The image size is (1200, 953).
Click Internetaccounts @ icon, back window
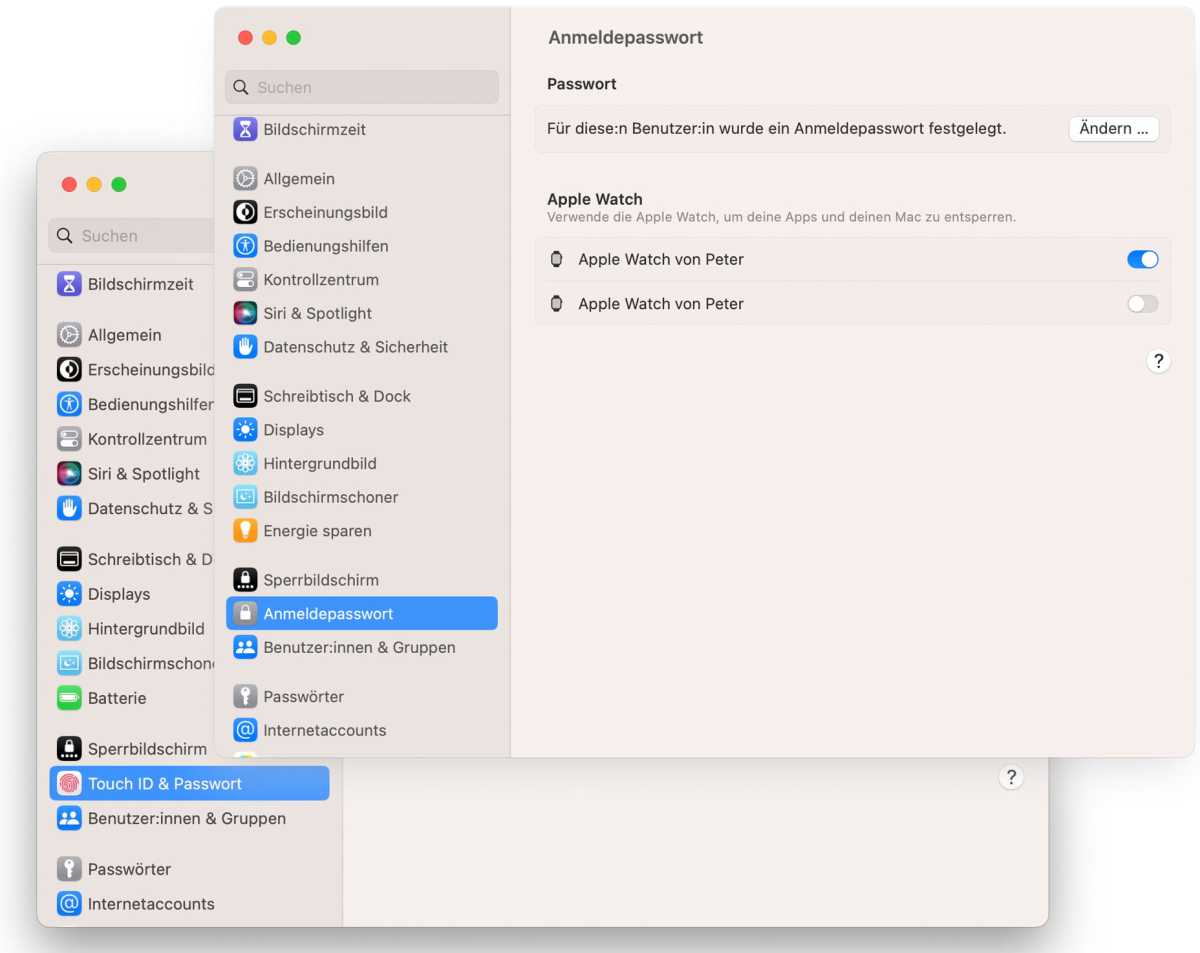[x=69, y=904]
